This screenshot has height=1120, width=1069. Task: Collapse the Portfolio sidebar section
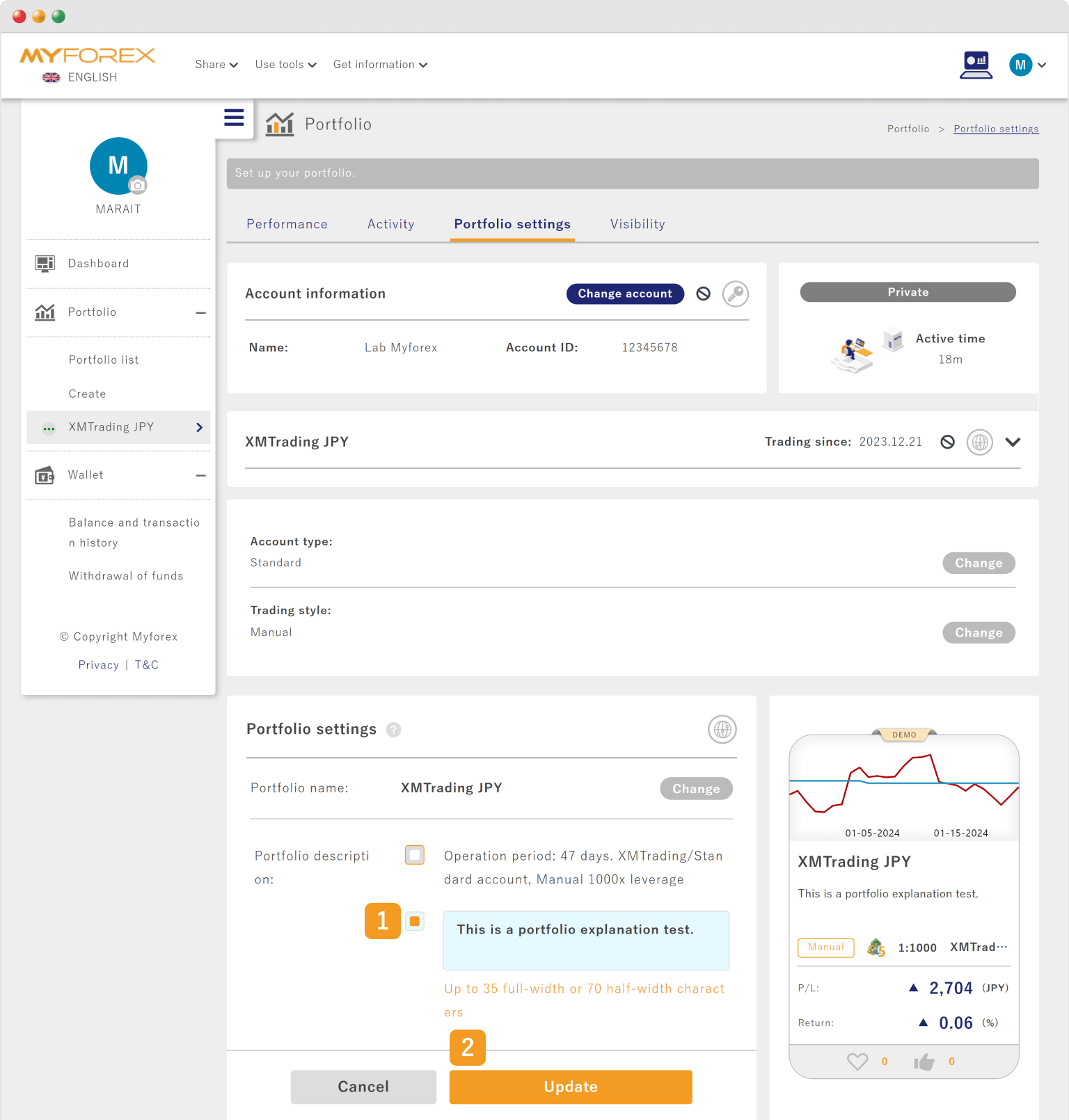(200, 313)
